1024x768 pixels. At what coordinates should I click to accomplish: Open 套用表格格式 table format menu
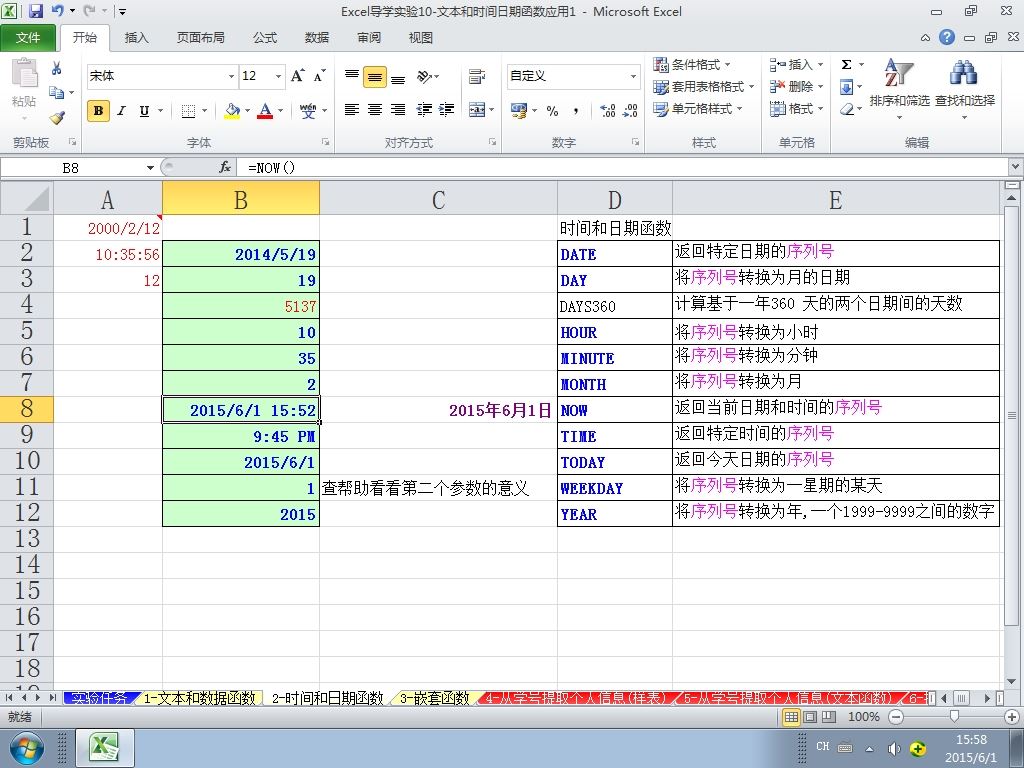click(x=704, y=87)
